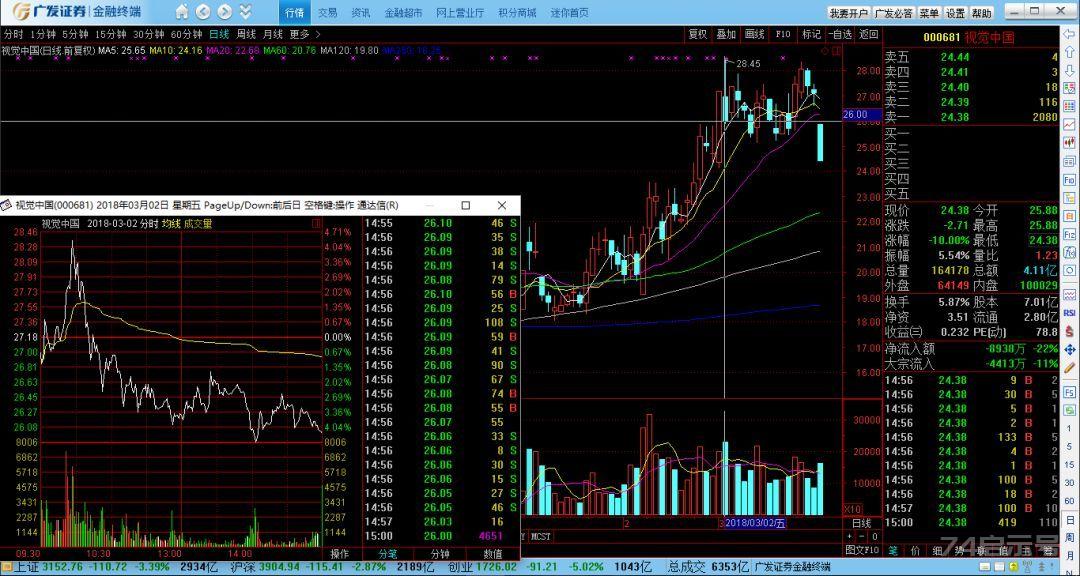Viewport: 1080px width, 576px height.
Task: Select the 5分钟 chart period
Action: pos(75,34)
